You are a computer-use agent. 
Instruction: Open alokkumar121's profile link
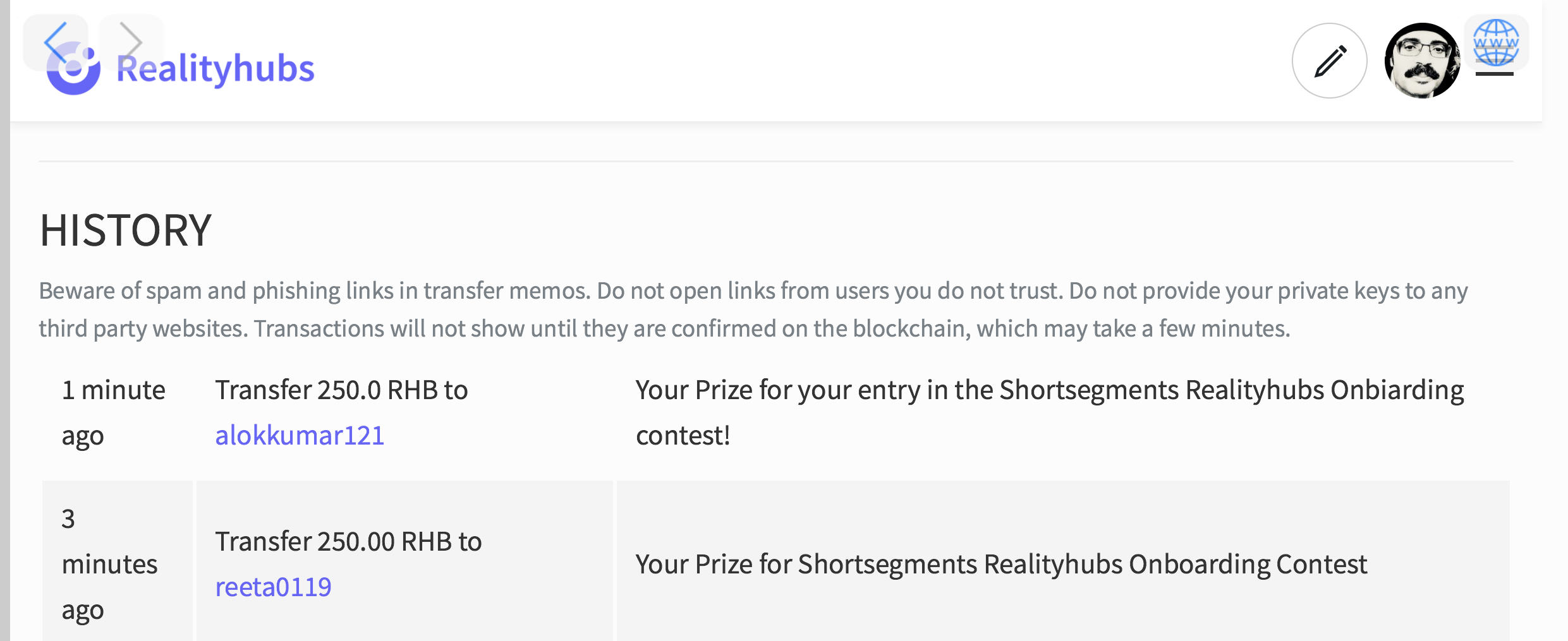[x=300, y=435]
